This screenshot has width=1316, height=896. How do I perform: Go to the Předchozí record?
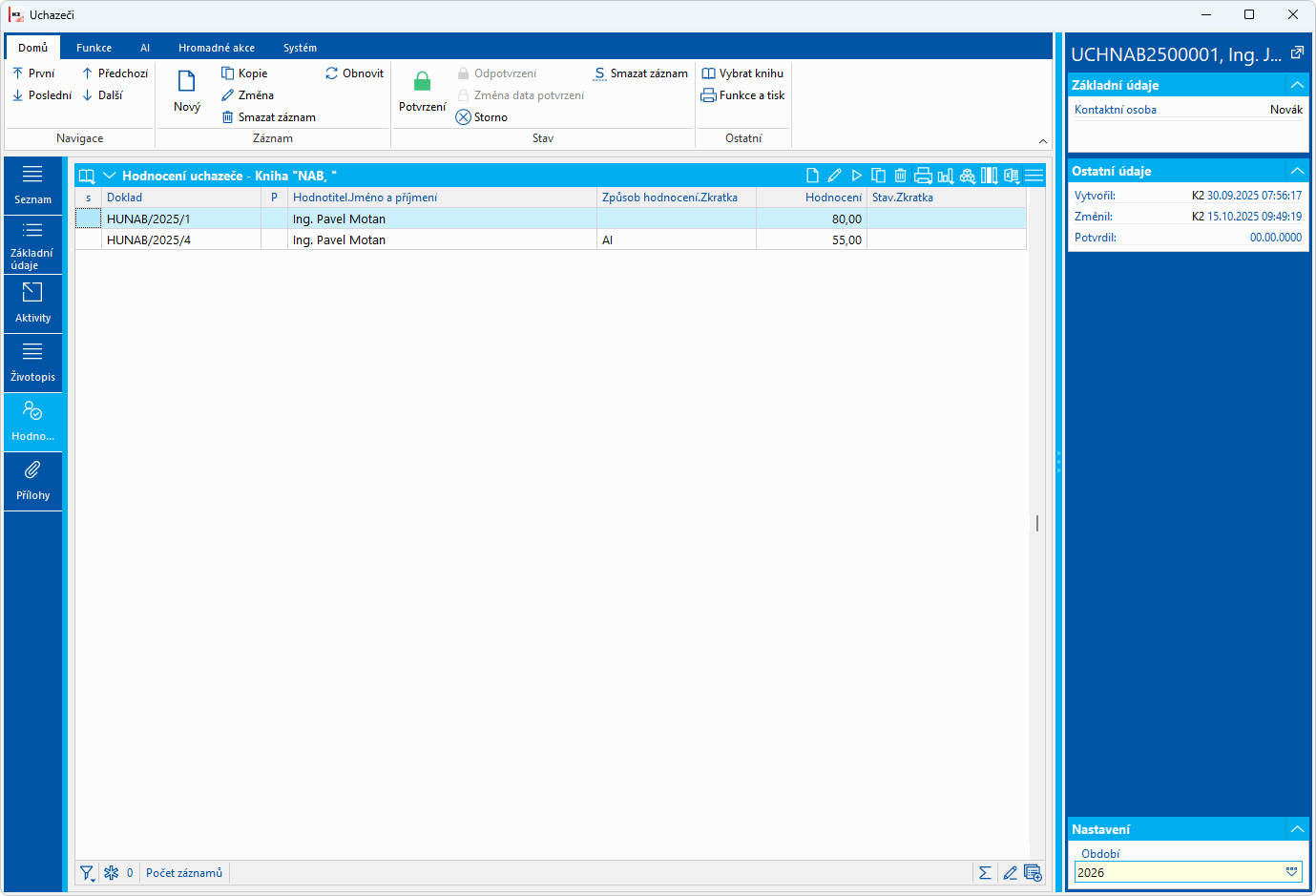(115, 73)
